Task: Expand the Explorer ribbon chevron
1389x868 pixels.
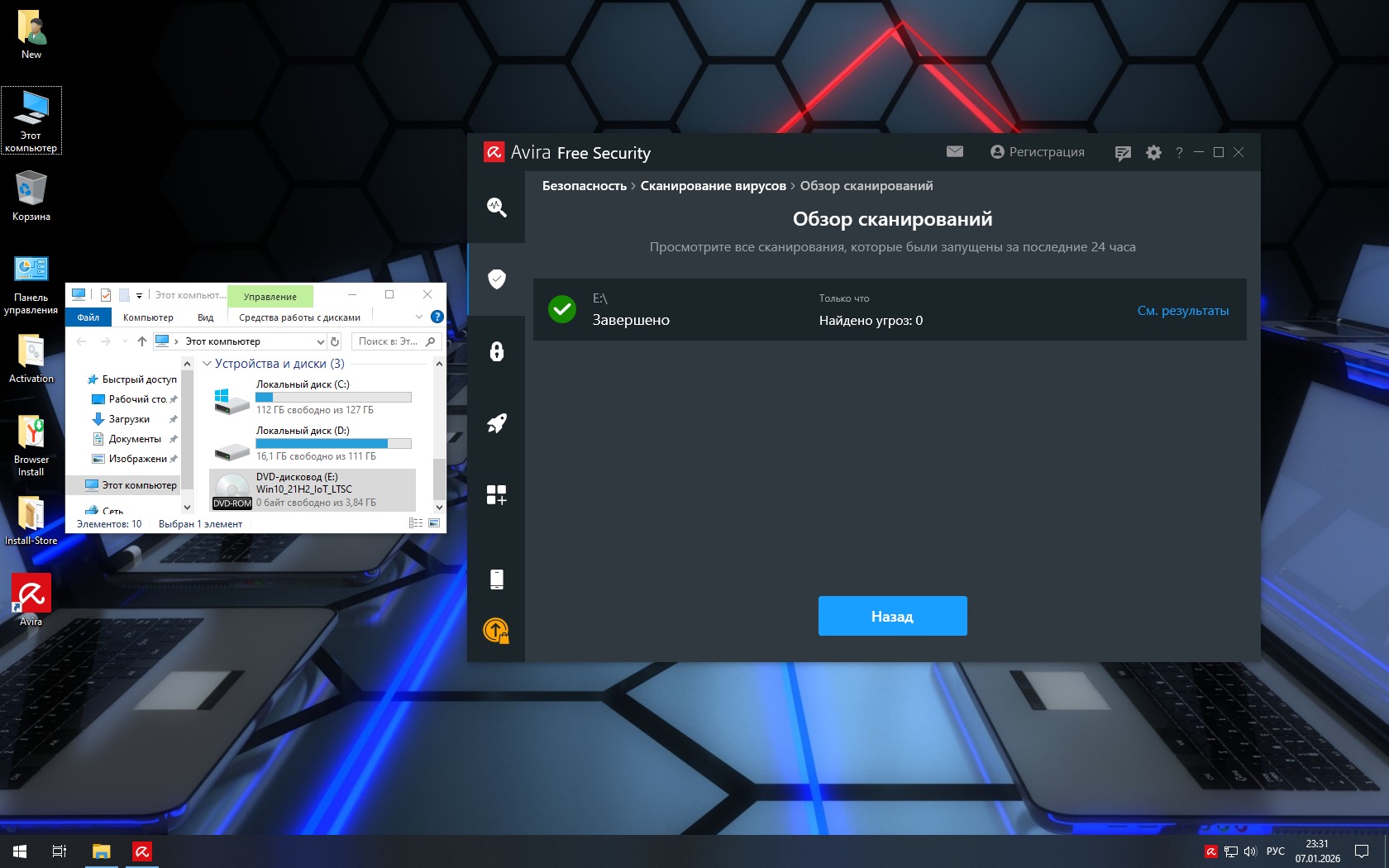Action: (x=419, y=317)
